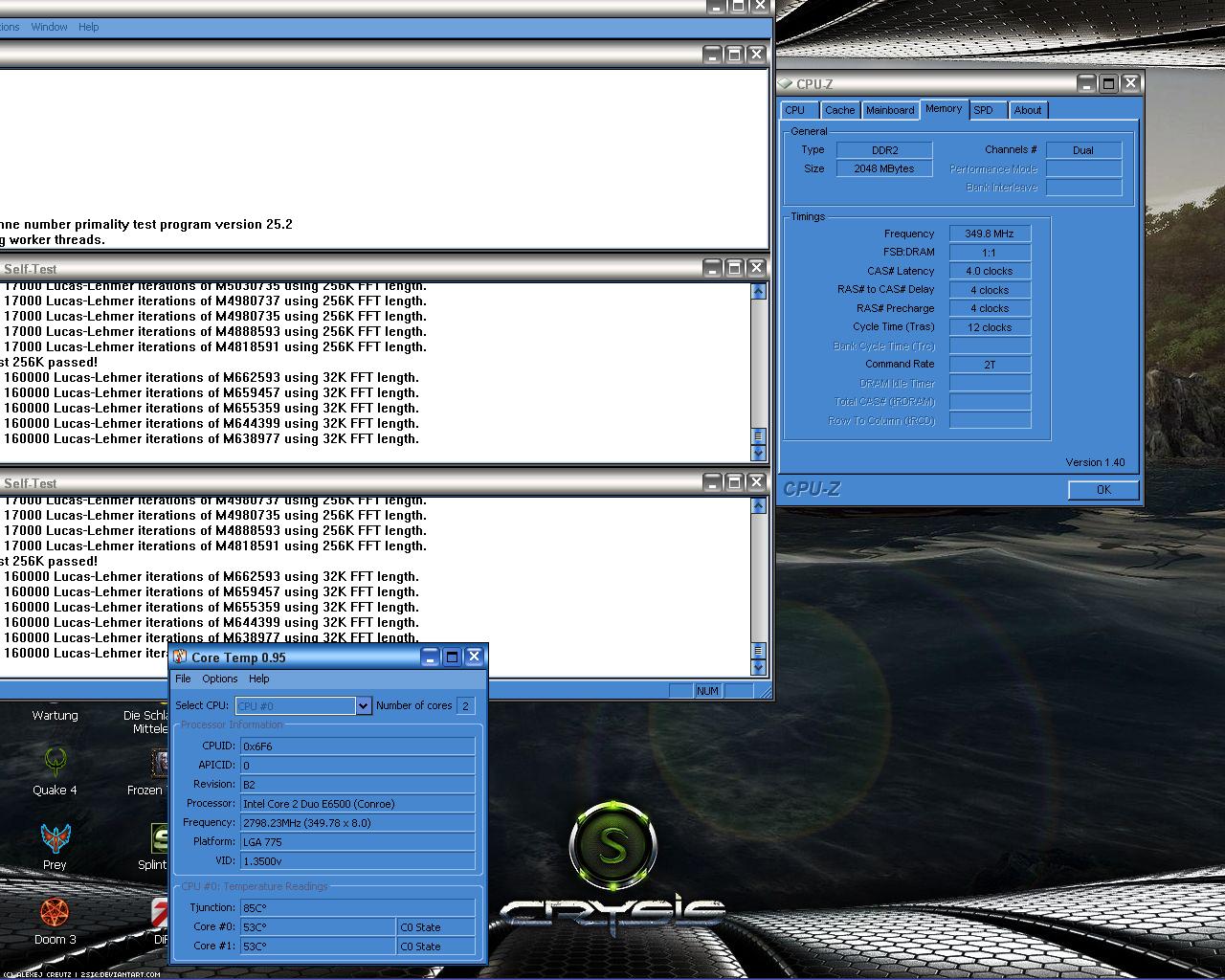Click the CPUID 0x6F6 field
This screenshot has height=980, width=1225.
(357, 746)
